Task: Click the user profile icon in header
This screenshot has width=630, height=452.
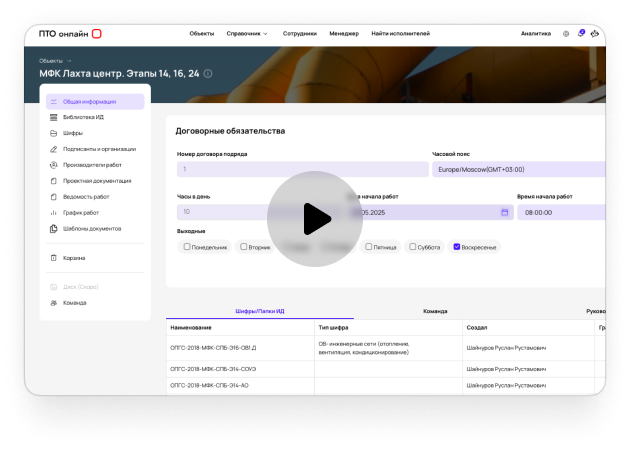Action: (596, 33)
